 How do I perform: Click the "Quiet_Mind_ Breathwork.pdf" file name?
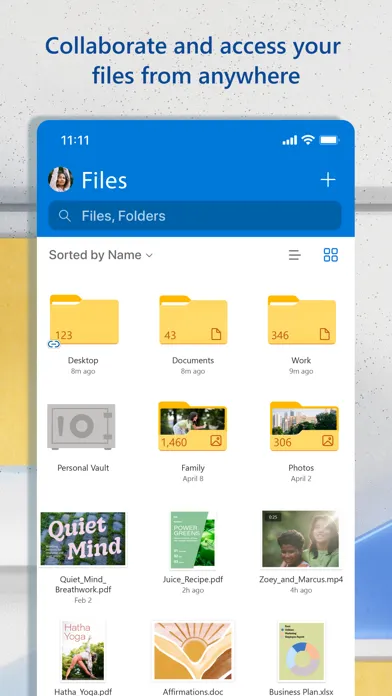coord(83,585)
